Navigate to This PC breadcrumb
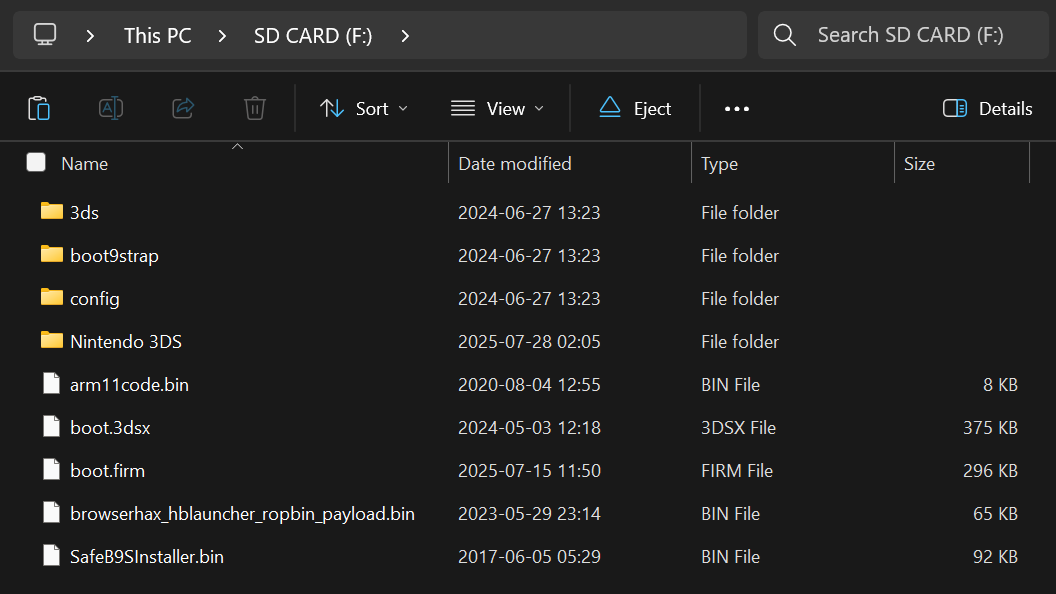This screenshot has height=594, width=1056. coord(157,36)
